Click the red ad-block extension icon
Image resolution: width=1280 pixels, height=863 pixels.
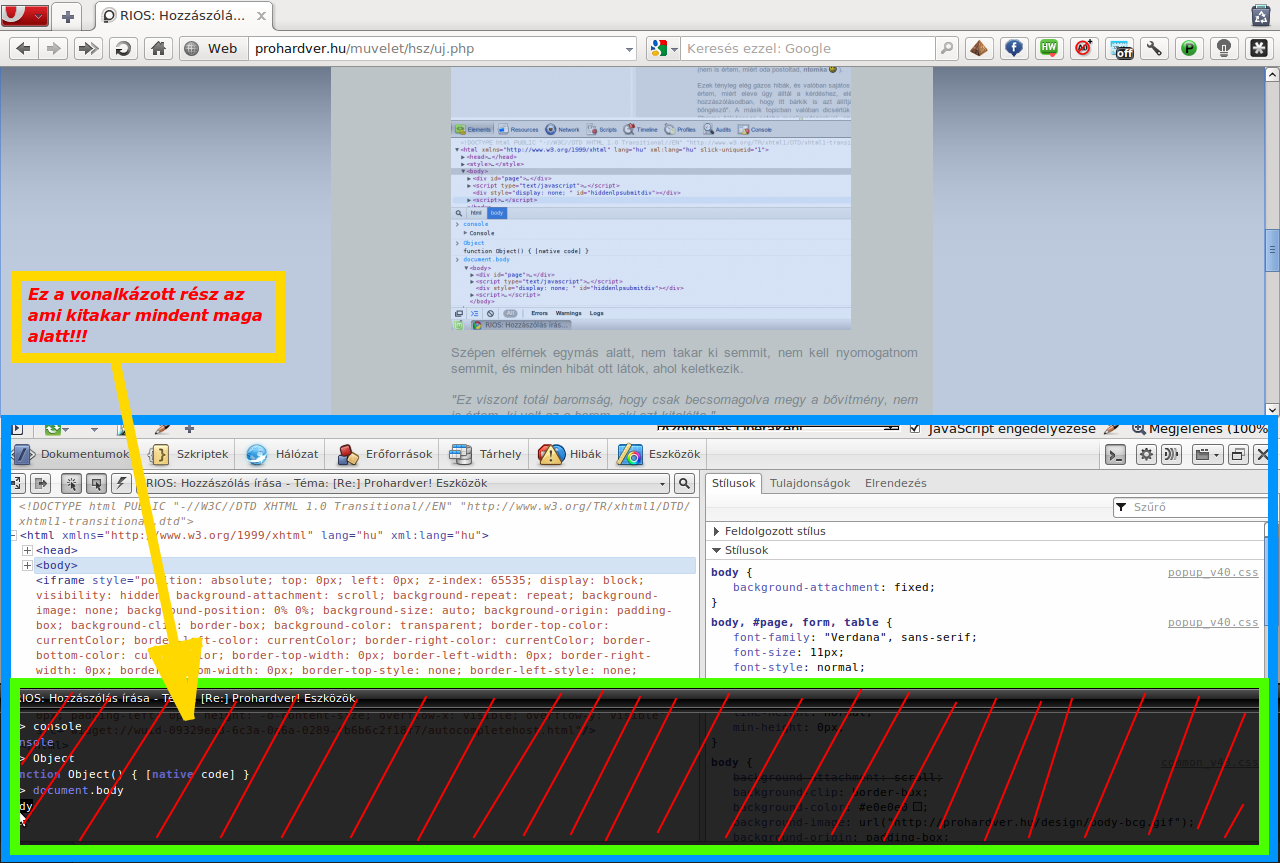click(1084, 48)
